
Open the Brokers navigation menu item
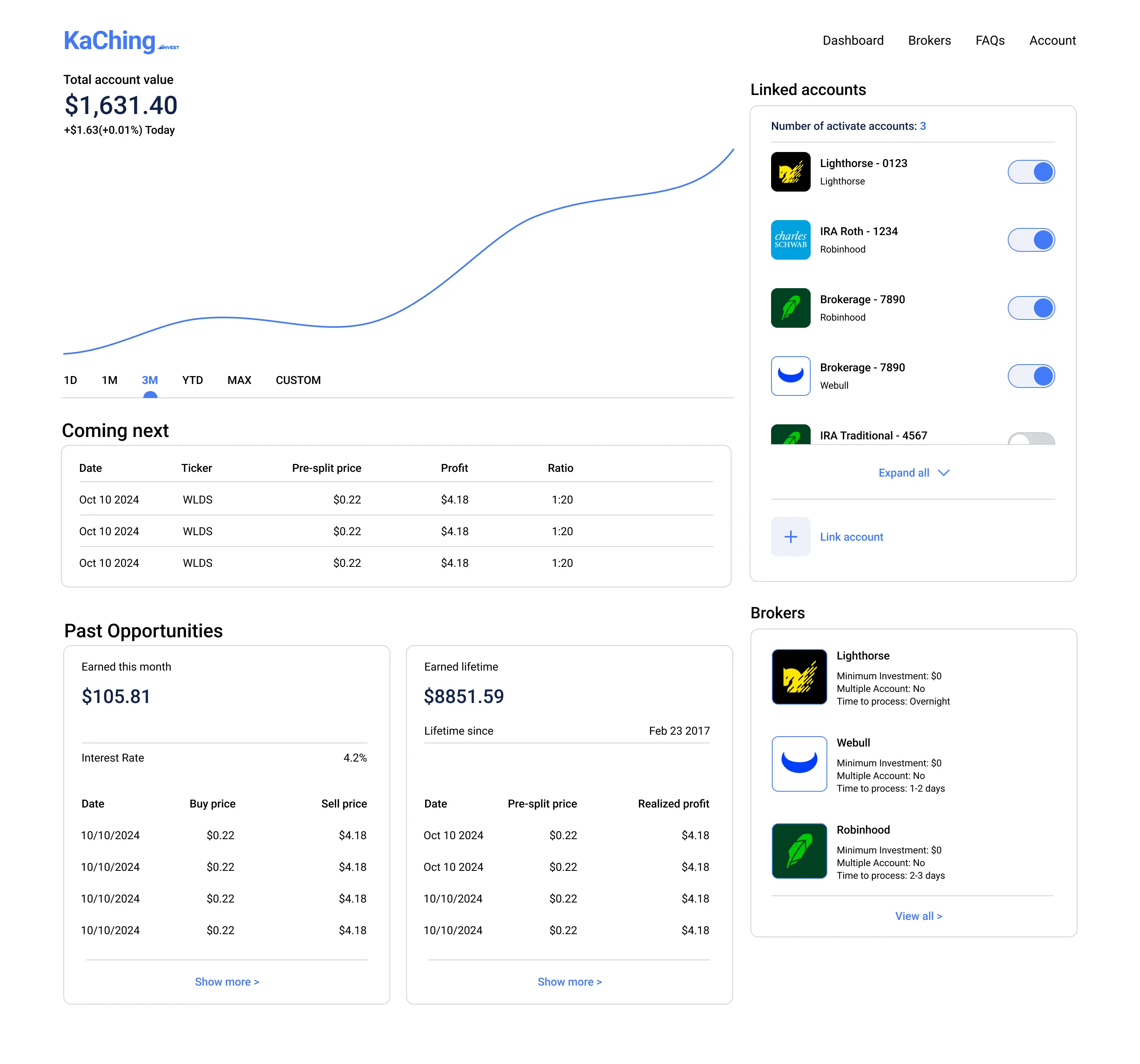coord(929,41)
